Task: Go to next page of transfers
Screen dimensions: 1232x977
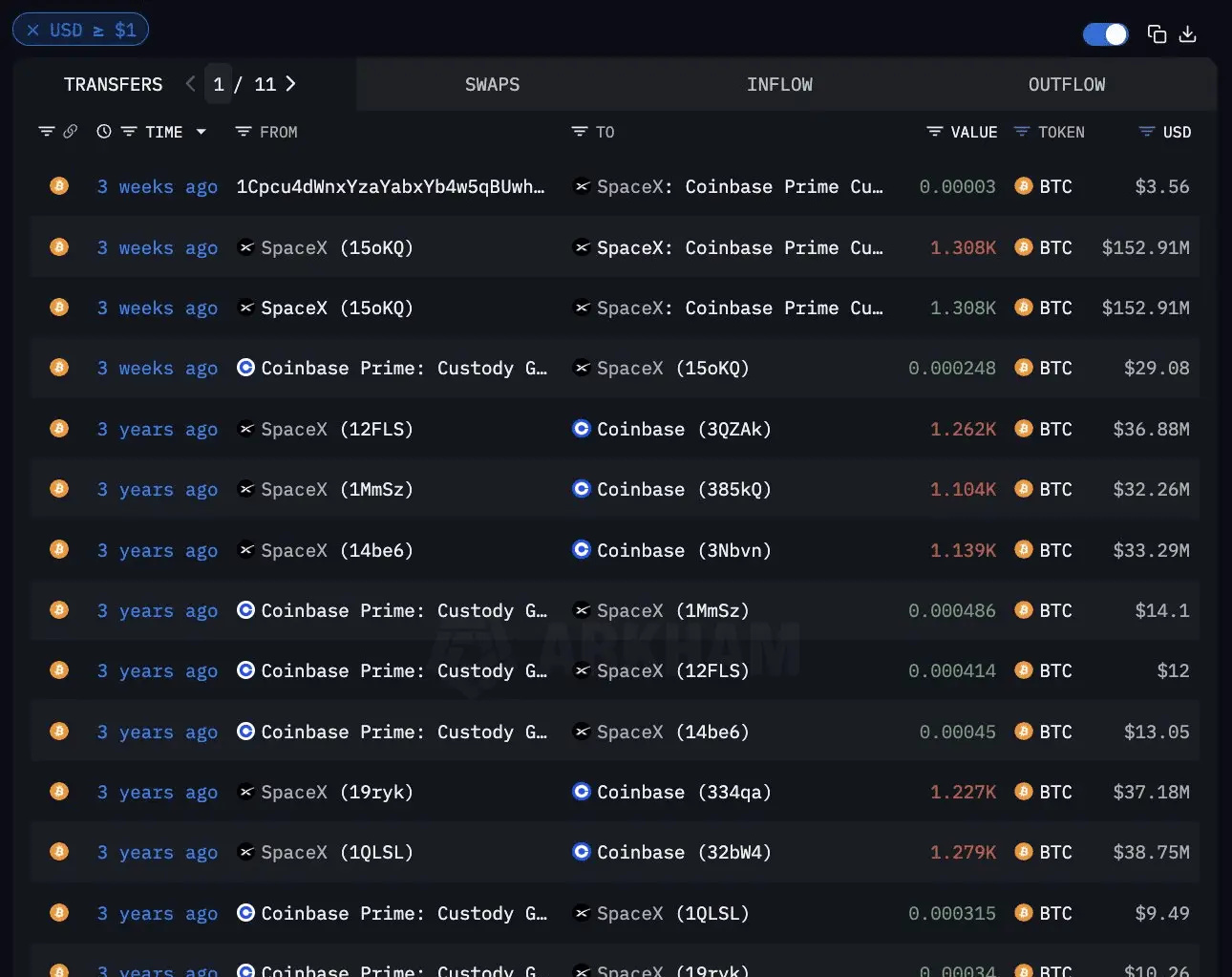Action: 290,84
